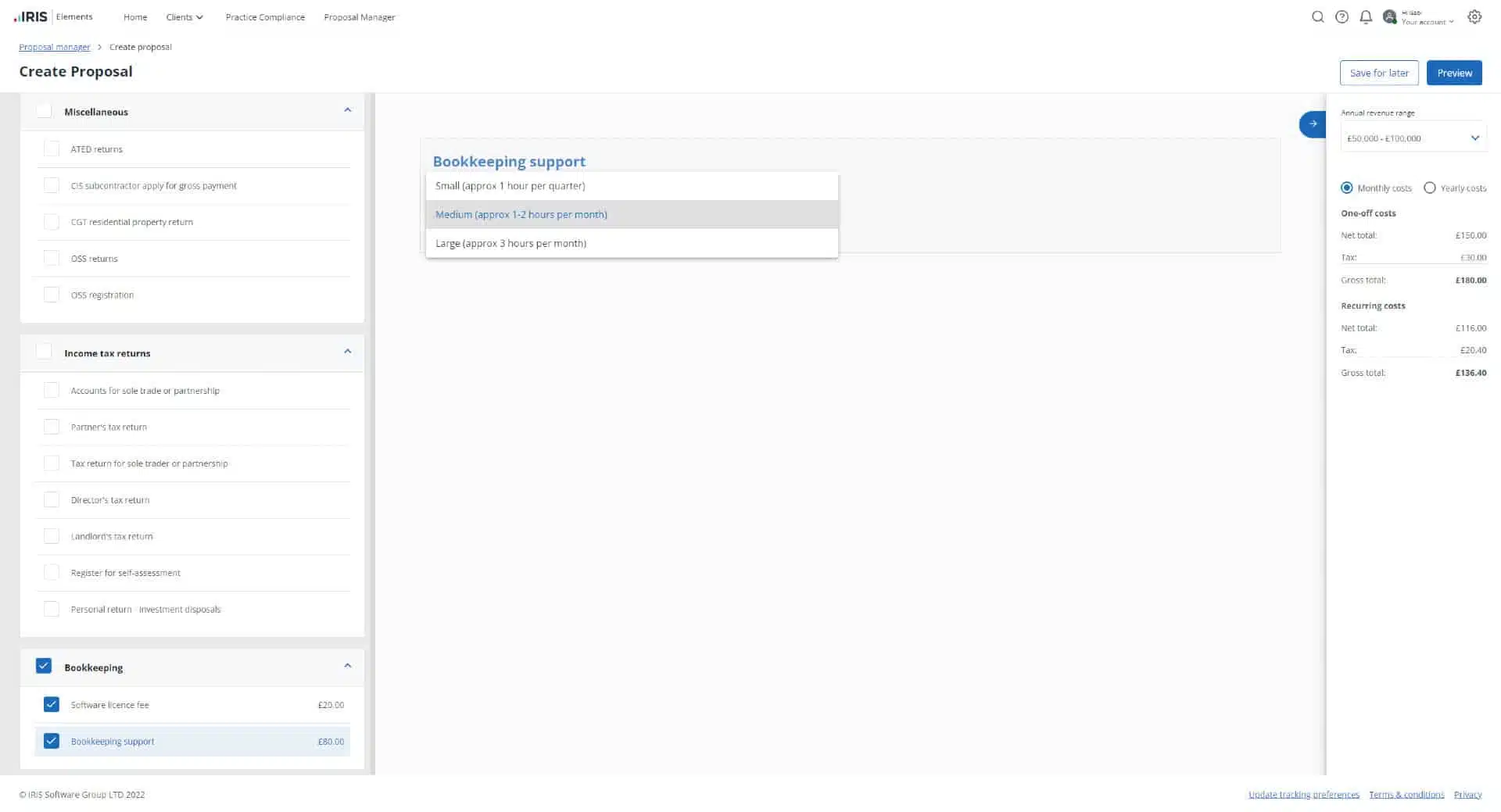Open the Terms & conditions link
The height and width of the screenshot is (812, 1501).
coord(1406,795)
